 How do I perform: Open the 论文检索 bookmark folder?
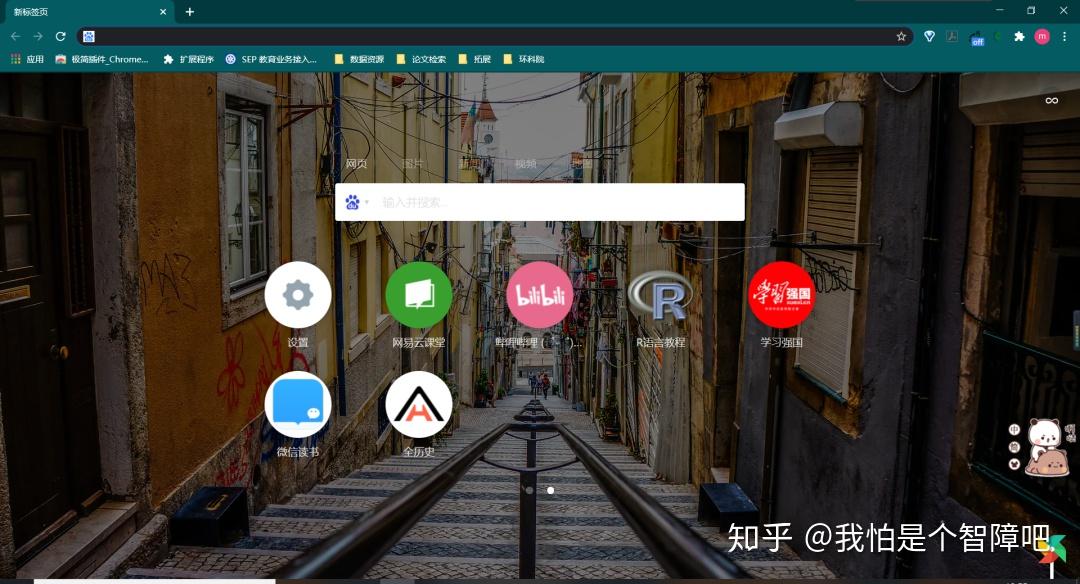coord(421,59)
